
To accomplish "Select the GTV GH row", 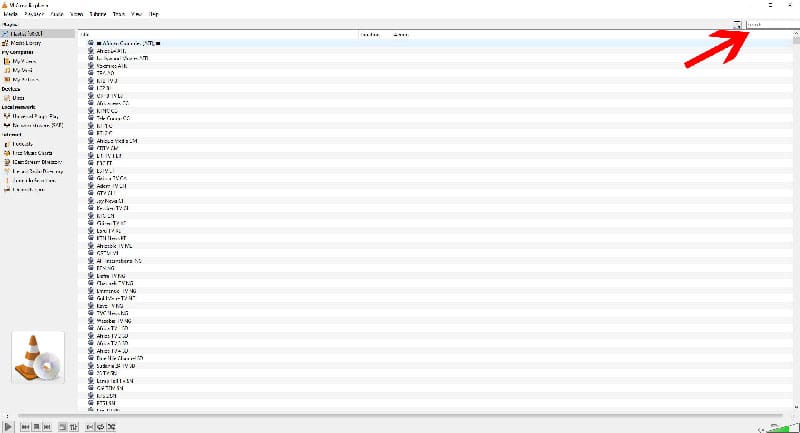I will (435, 193).
